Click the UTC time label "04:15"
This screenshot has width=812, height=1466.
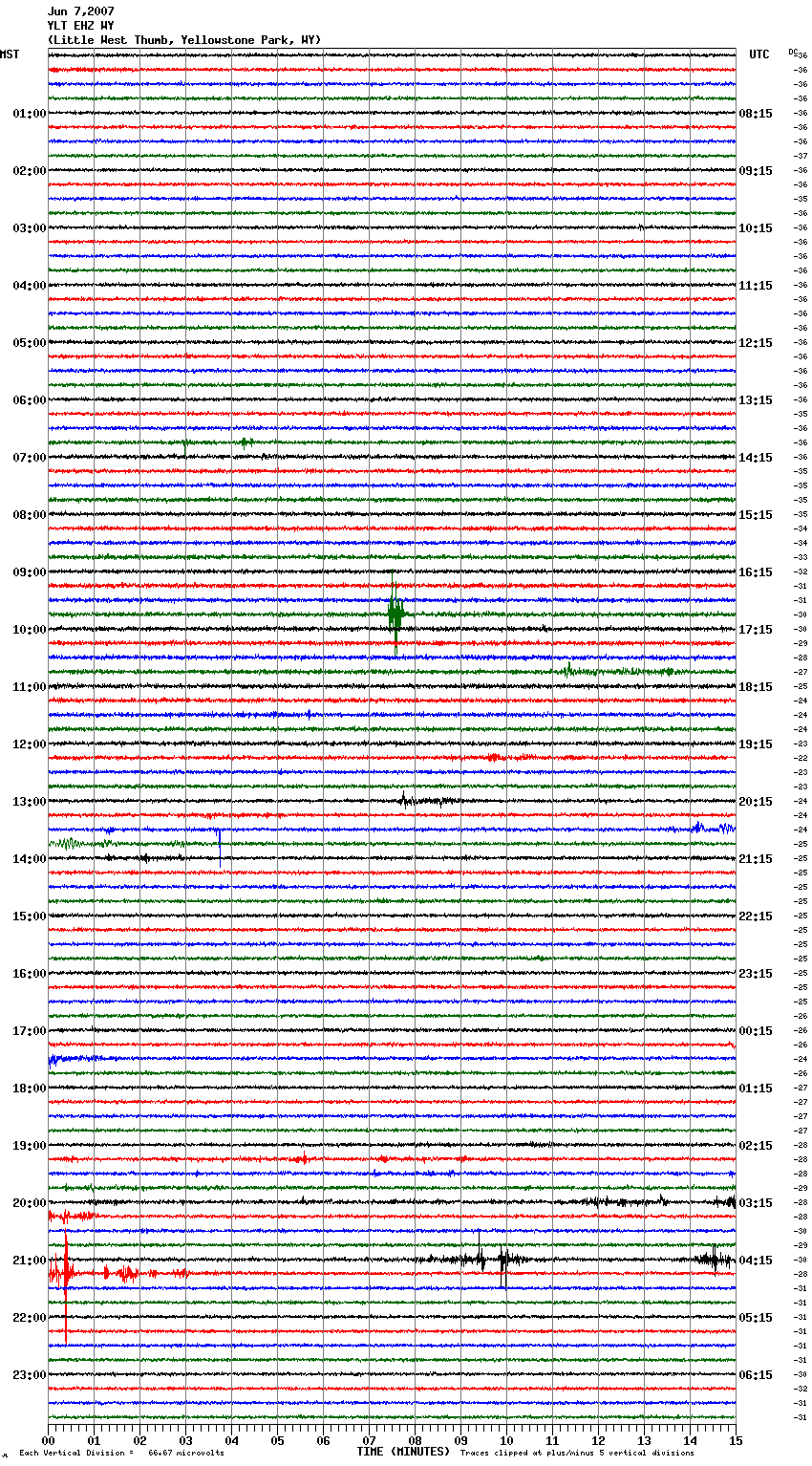coord(756,1261)
